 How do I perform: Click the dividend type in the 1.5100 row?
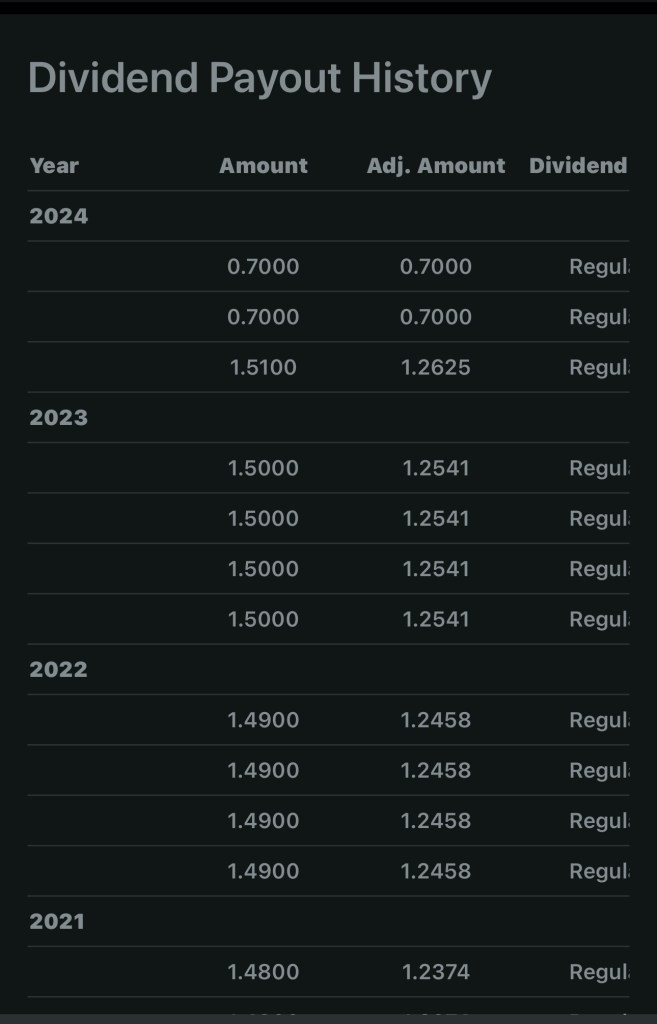pyautogui.click(x=598, y=368)
